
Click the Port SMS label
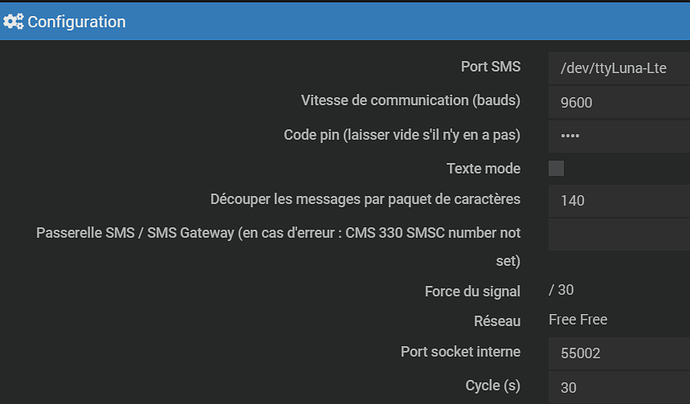click(x=491, y=66)
